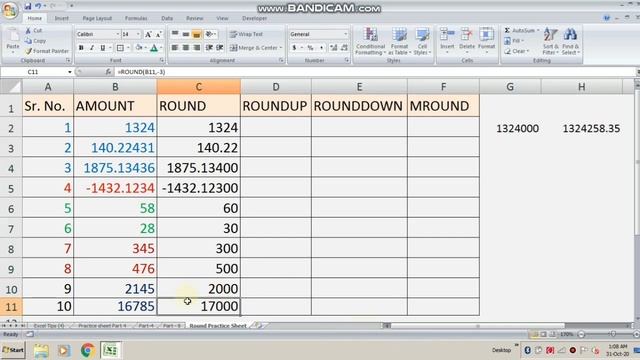Adjust the zoom slider in status bar

pos(613,334)
